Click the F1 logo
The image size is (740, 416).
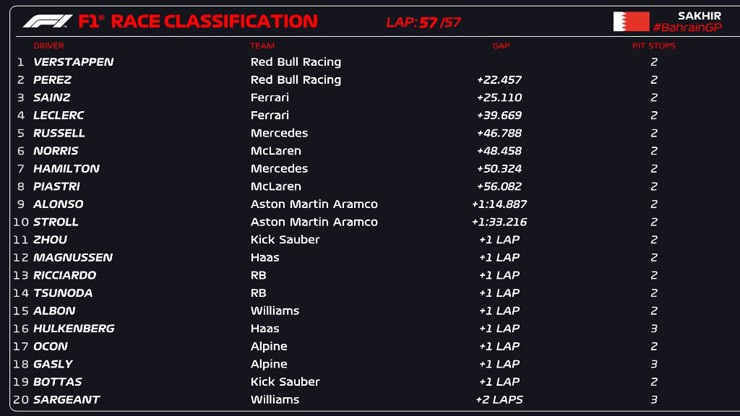click(47, 21)
